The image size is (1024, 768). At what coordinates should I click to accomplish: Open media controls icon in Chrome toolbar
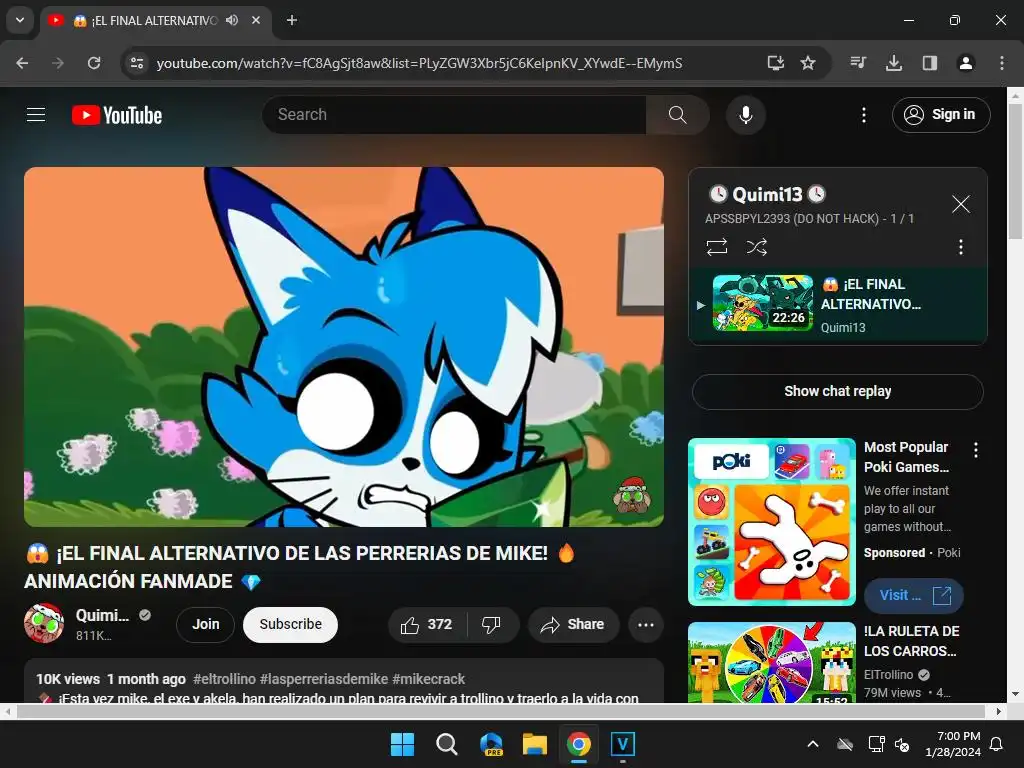click(x=858, y=63)
